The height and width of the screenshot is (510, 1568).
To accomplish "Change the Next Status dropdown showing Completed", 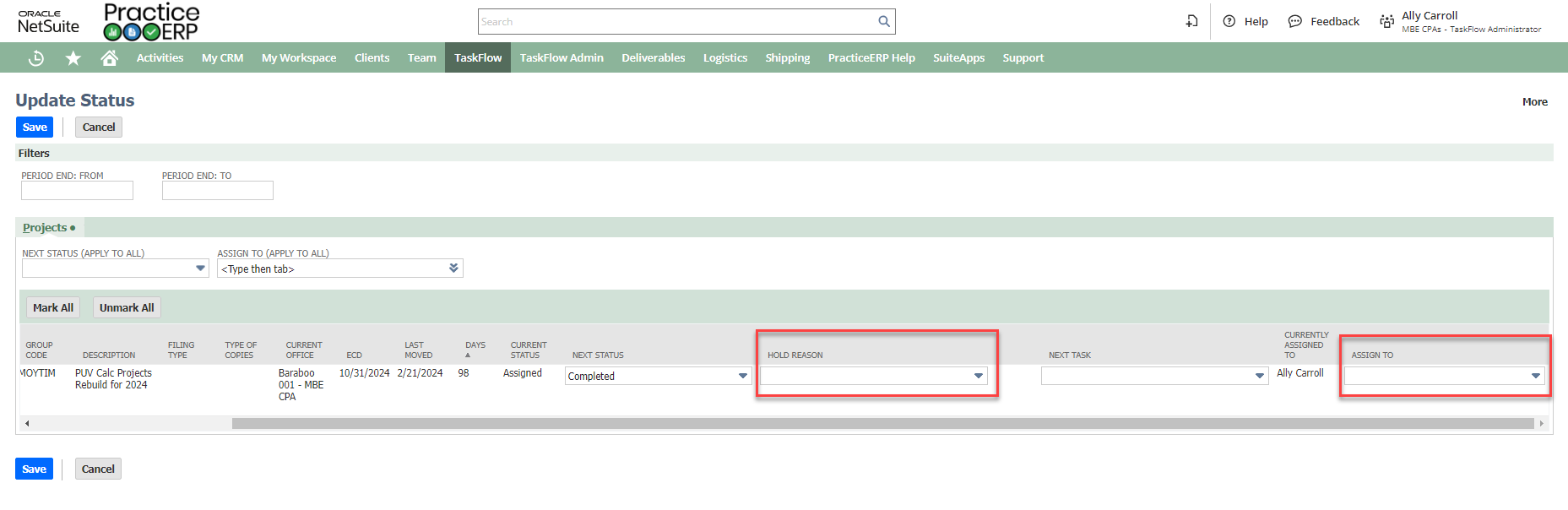I will pyautogui.click(x=742, y=376).
